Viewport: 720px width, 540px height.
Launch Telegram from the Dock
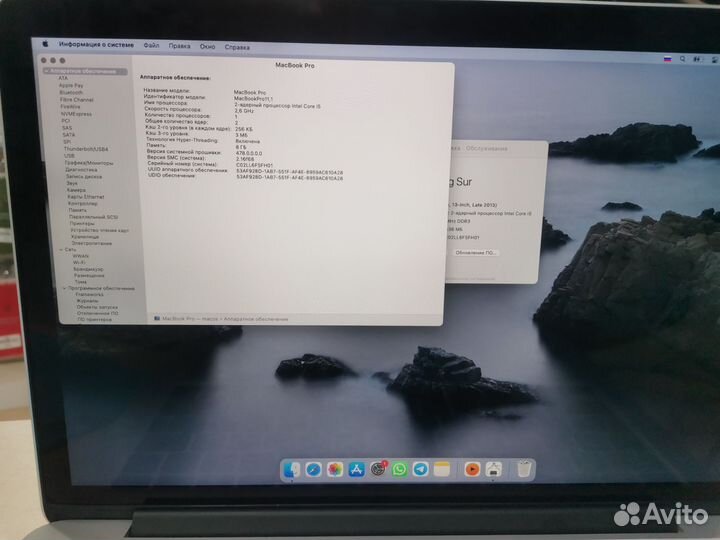(x=421, y=469)
